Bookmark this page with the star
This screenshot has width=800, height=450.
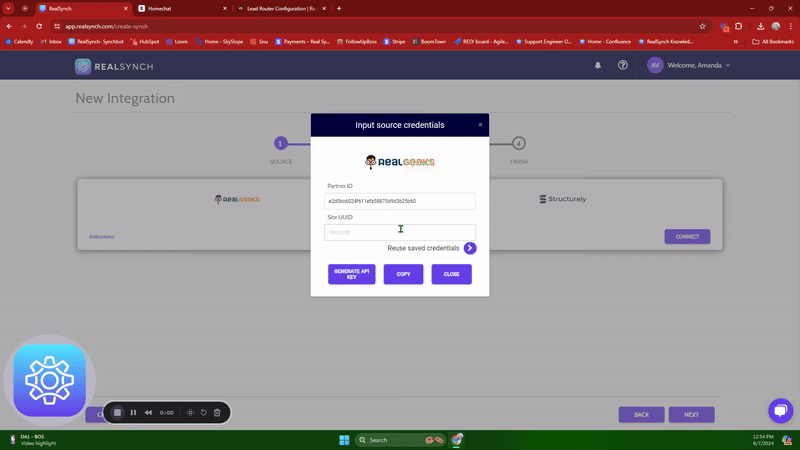(x=702, y=26)
